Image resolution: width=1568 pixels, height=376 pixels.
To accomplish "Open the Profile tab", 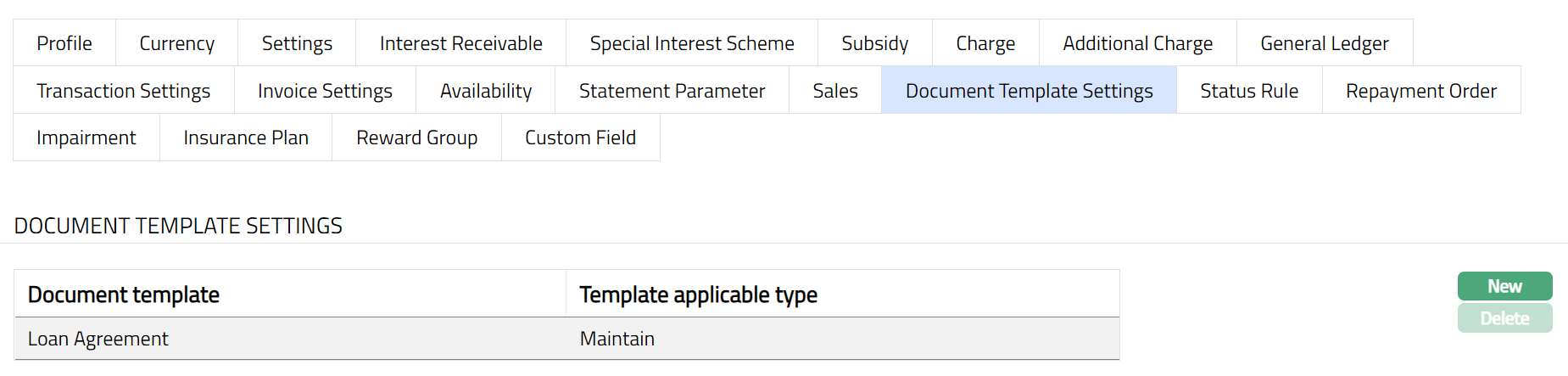I will 64,43.
